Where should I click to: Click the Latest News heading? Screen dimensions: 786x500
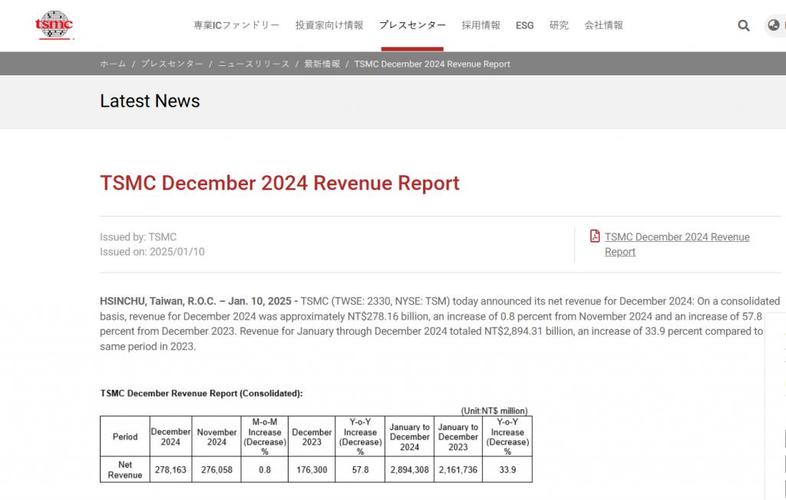150,101
